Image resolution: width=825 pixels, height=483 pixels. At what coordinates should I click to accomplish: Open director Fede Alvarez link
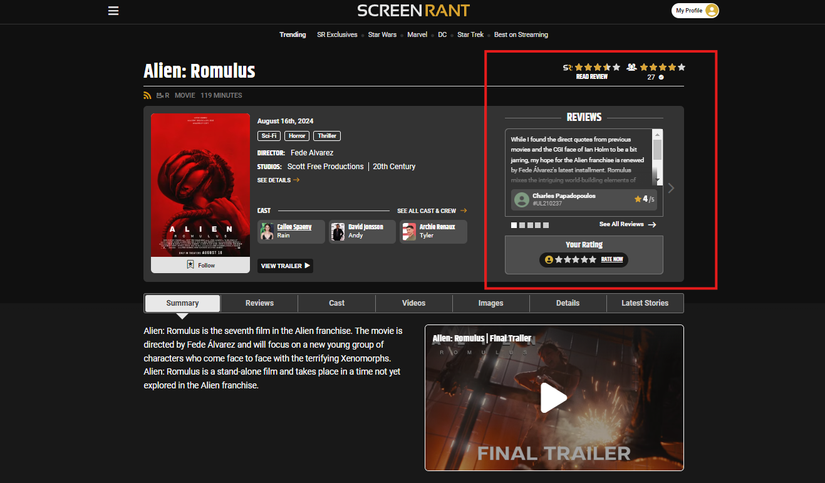click(311, 153)
